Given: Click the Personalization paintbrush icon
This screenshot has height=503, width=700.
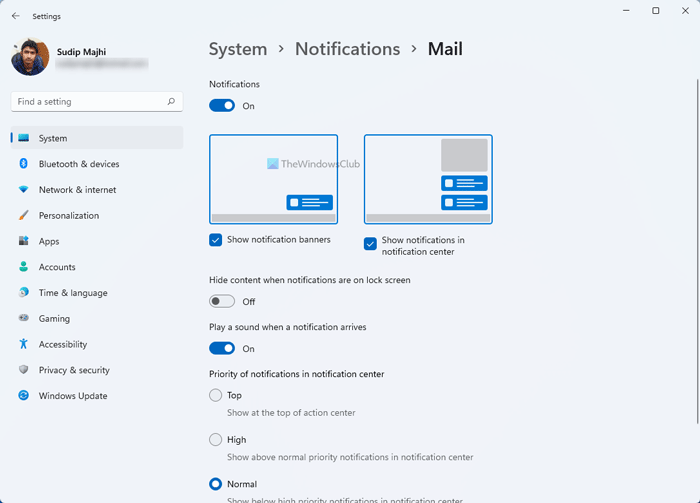Looking at the screenshot, I should [23, 215].
